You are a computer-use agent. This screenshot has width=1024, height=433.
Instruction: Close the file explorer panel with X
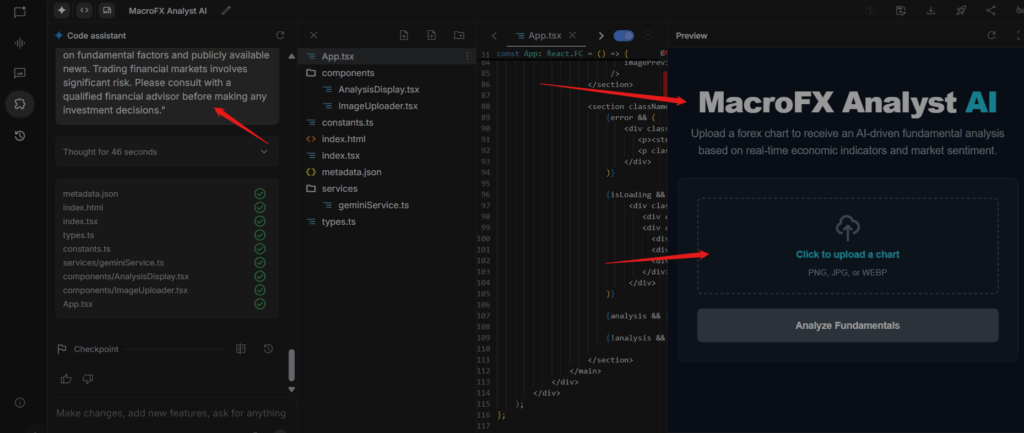pyautogui.click(x=313, y=35)
